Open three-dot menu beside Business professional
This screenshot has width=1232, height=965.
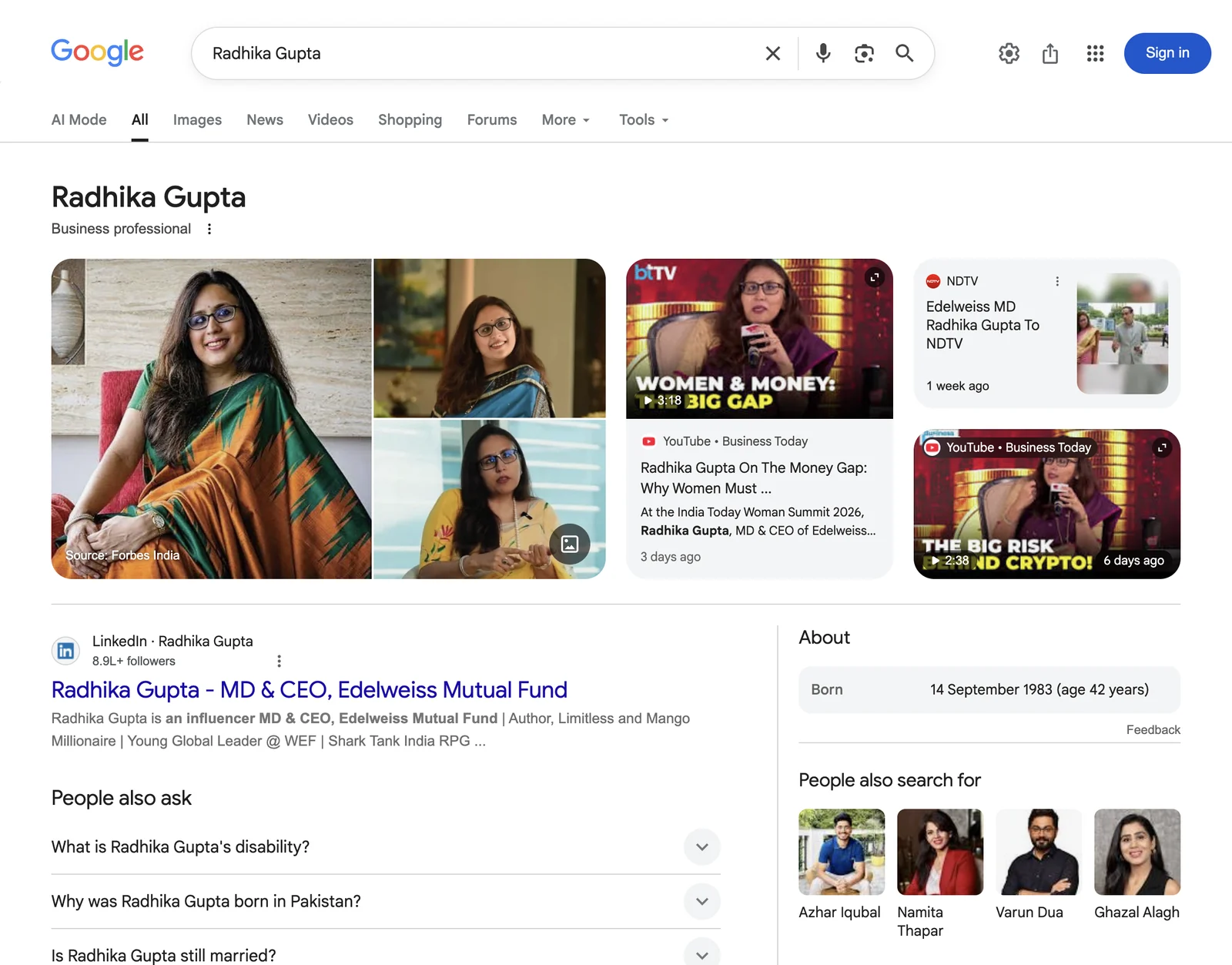(x=209, y=229)
